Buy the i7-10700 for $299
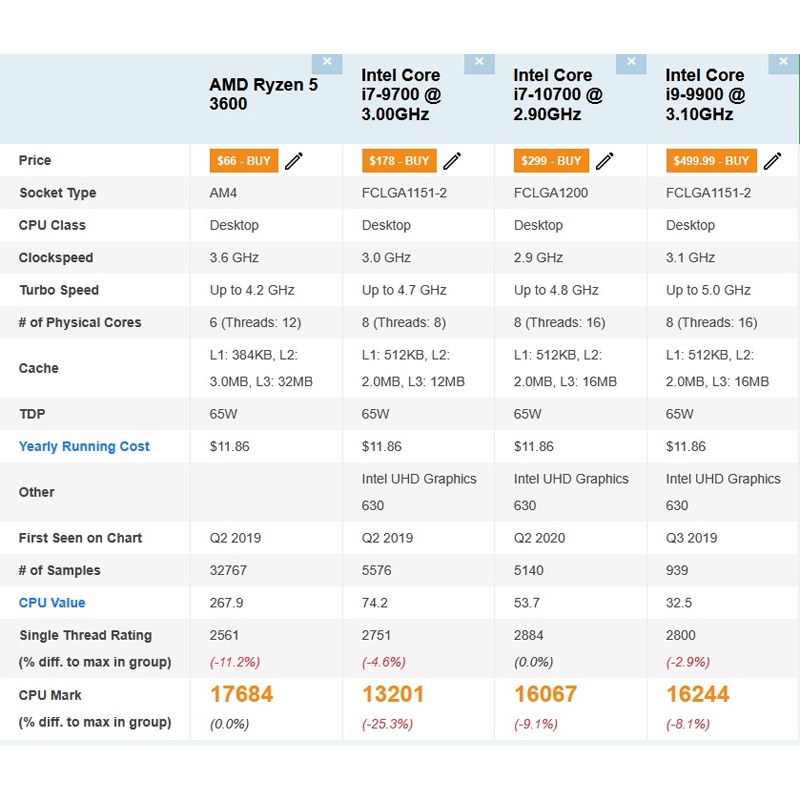This screenshot has width=800, height=800. pos(552,161)
